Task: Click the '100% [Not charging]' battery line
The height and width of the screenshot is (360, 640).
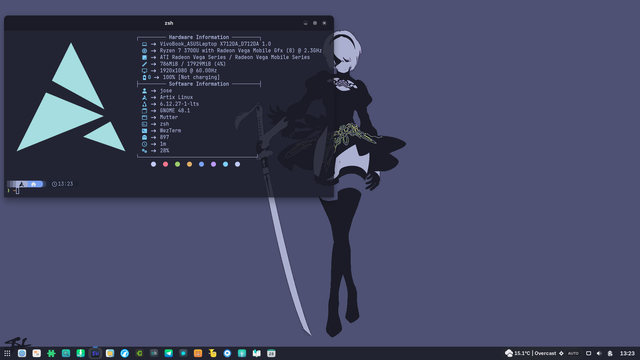Action: coord(191,77)
